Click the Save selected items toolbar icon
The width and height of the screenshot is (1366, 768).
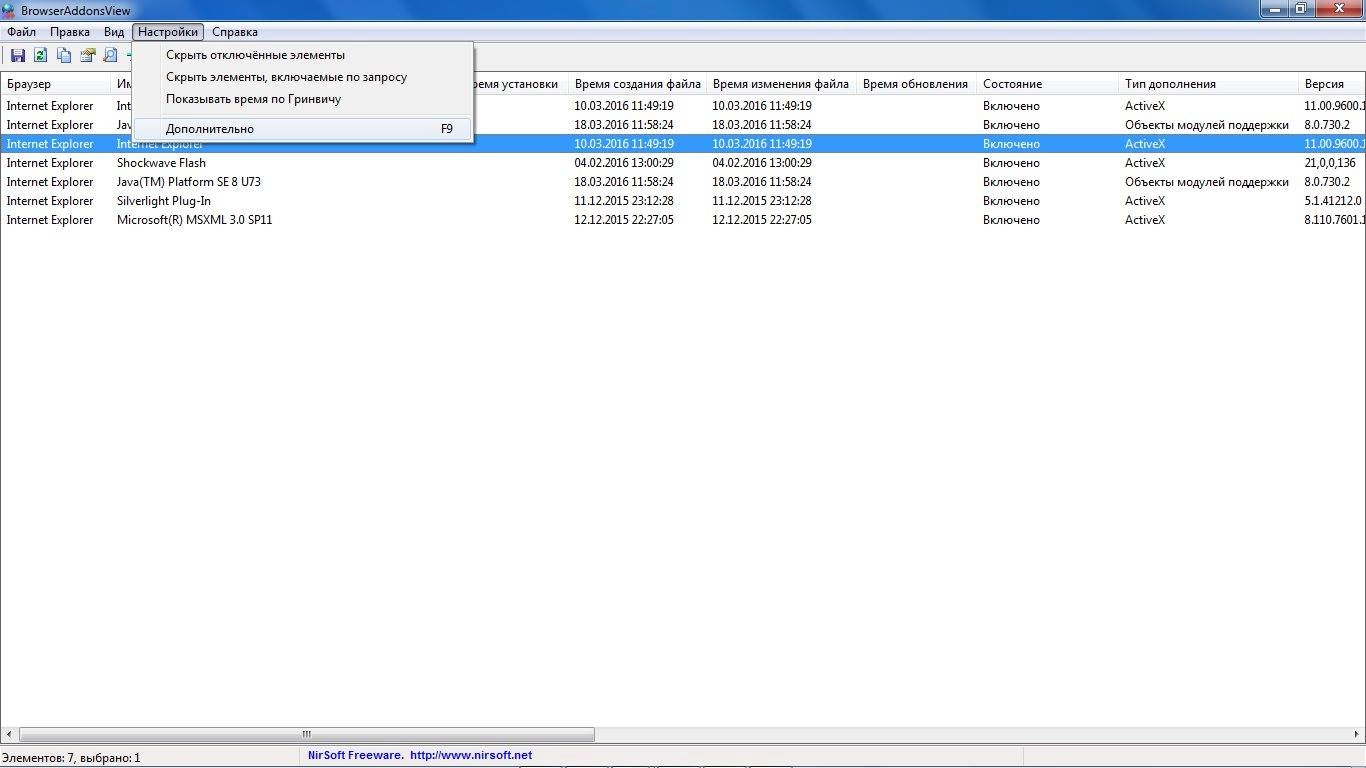[17, 56]
